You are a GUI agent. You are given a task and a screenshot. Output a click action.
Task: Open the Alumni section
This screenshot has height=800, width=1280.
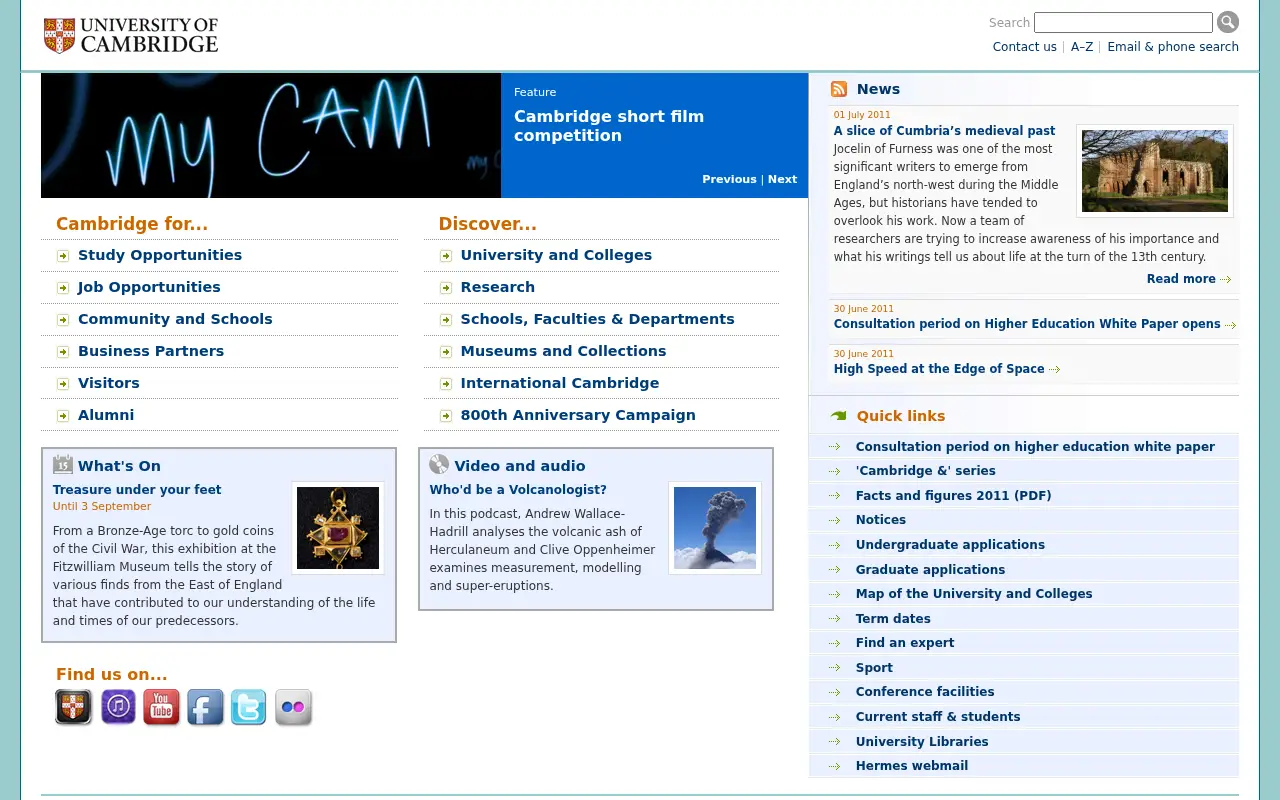(106, 415)
